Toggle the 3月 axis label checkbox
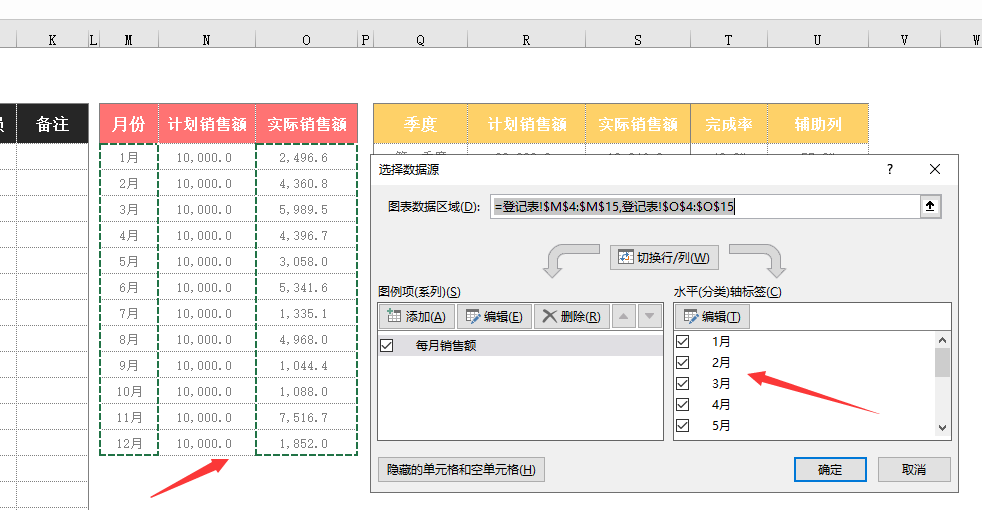 pyautogui.click(x=683, y=383)
